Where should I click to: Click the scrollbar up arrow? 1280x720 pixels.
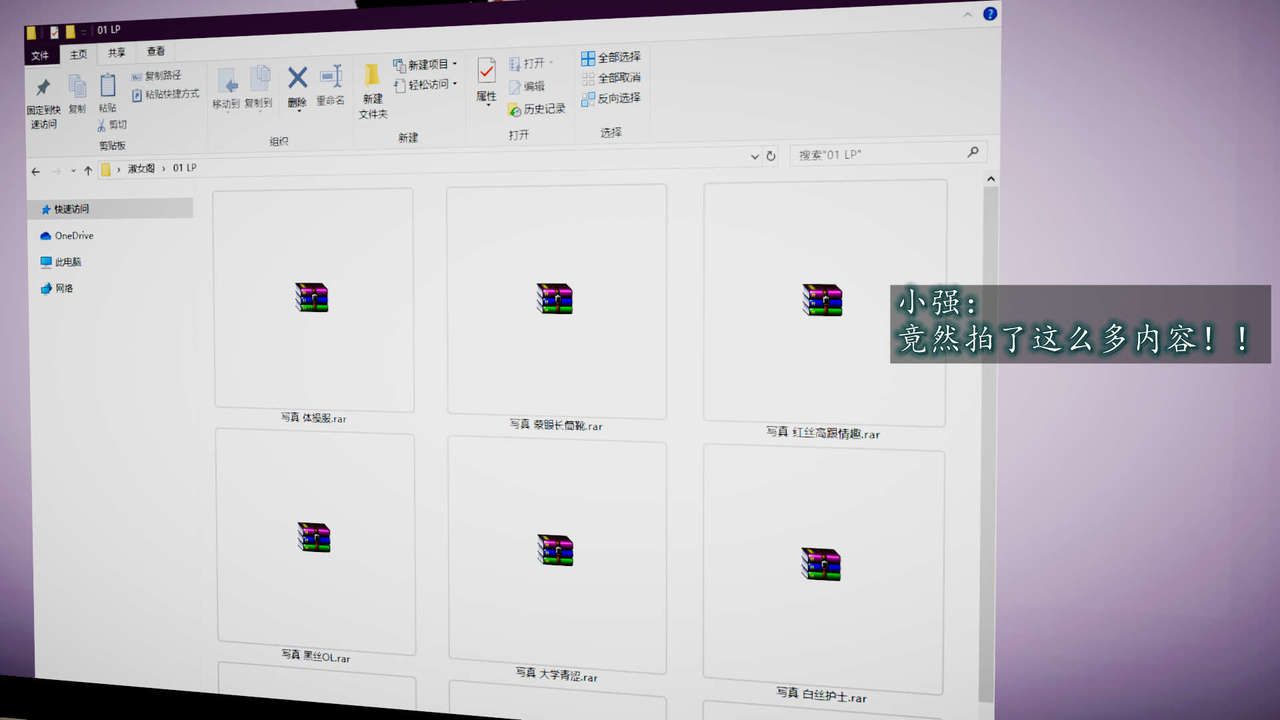coord(991,179)
